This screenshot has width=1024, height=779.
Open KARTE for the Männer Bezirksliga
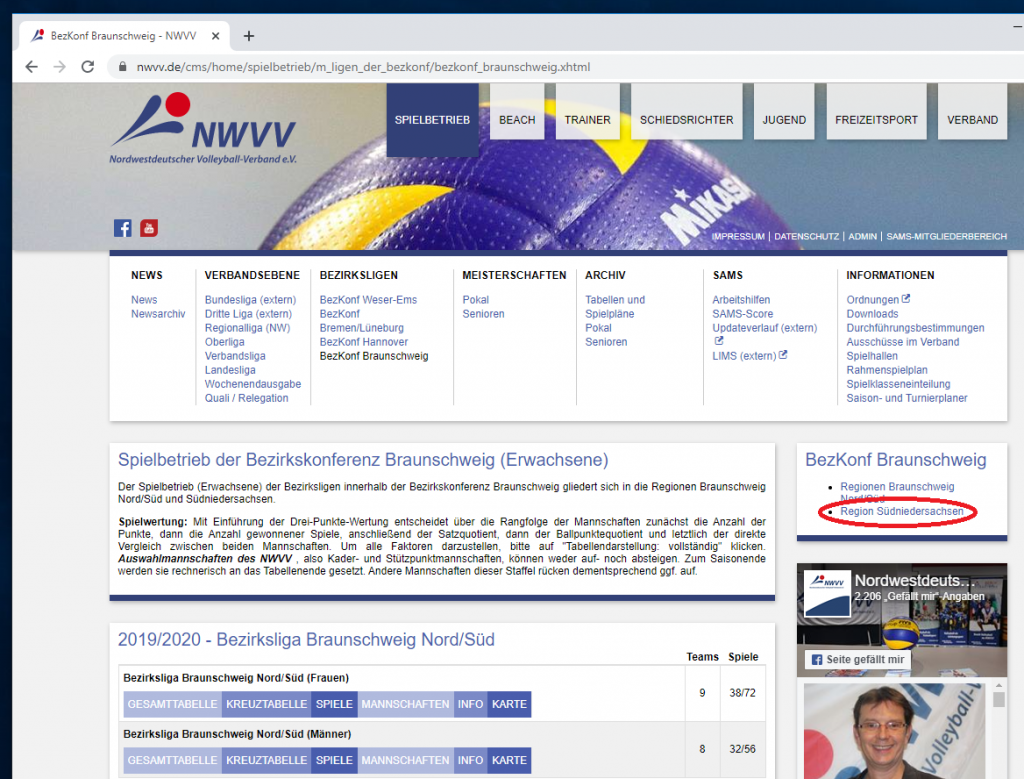[509, 760]
